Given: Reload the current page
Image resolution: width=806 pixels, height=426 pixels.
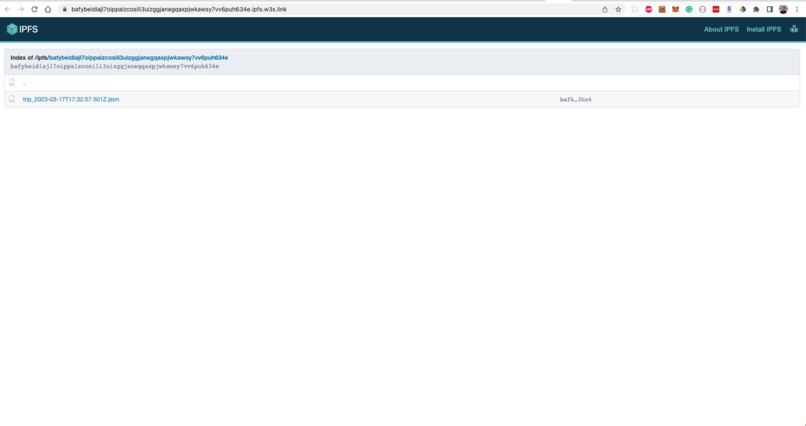Looking at the screenshot, I should pos(34,9).
